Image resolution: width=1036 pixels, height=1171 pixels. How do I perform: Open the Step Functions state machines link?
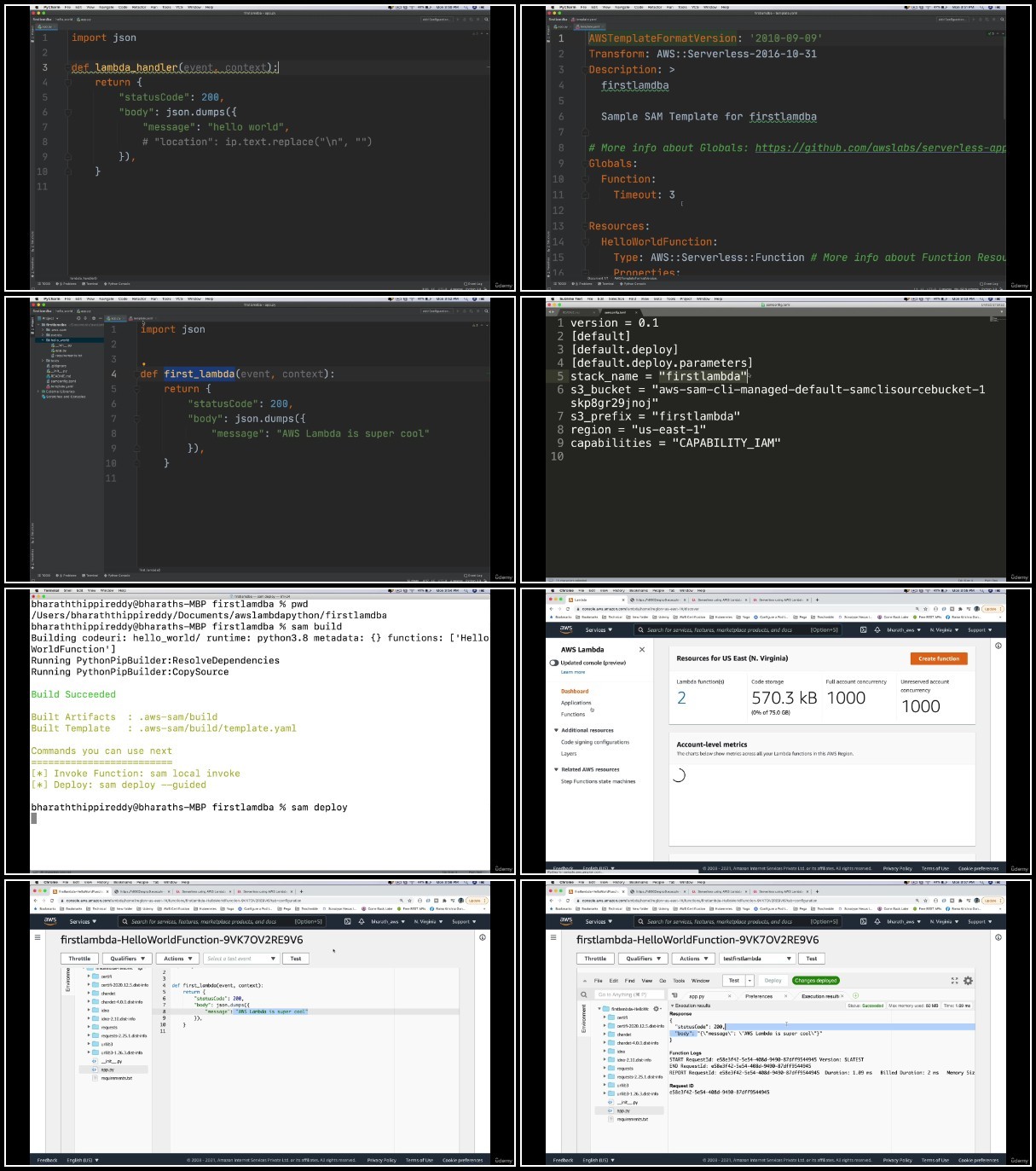[x=598, y=781]
